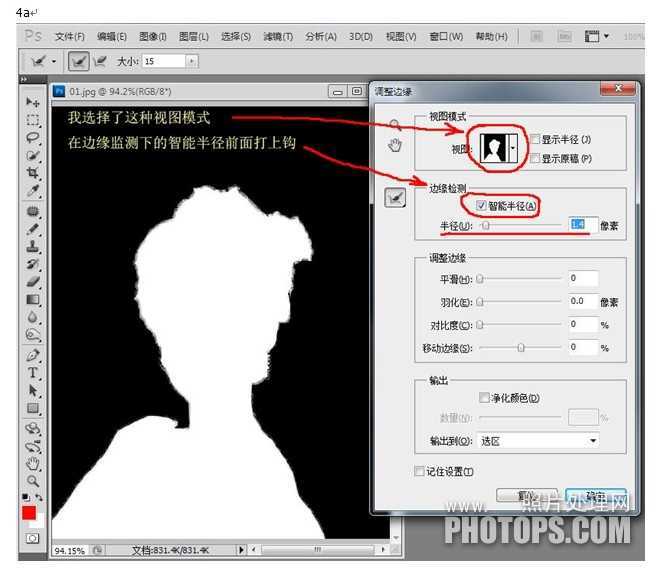Select the Horizontal Type tool
Screen dimensions: 659x575
[33, 373]
